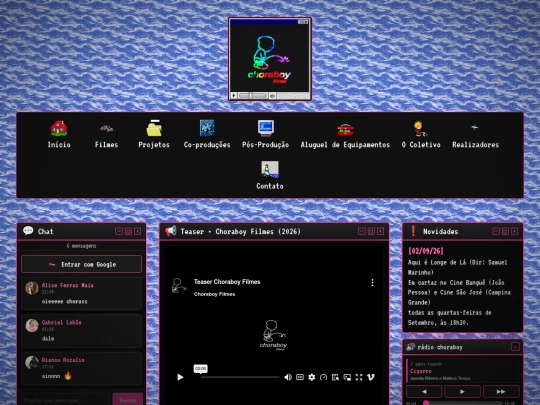540x405 pixels.
Task: Open the video three-dot options menu
Action: click(372, 283)
